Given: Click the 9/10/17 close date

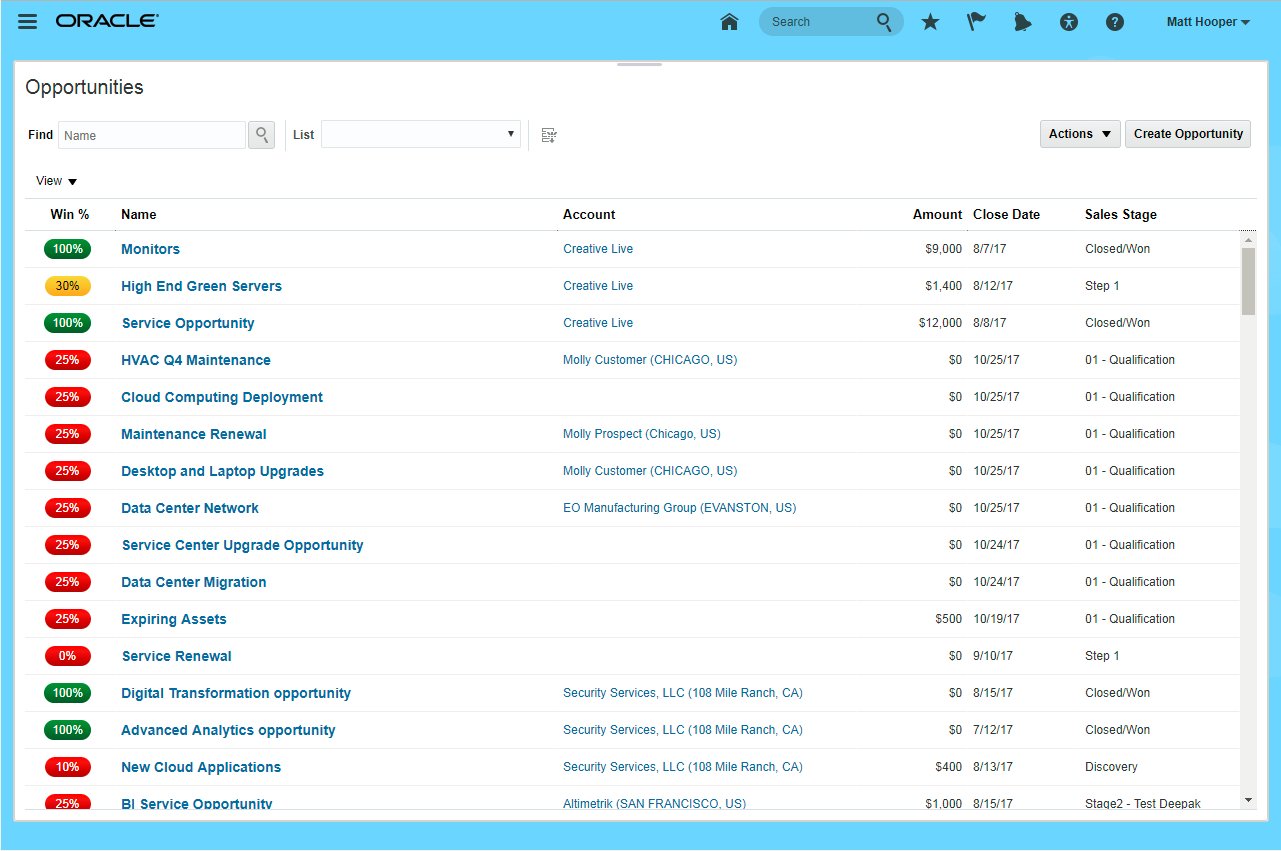Looking at the screenshot, I should [x=993, y=656].
